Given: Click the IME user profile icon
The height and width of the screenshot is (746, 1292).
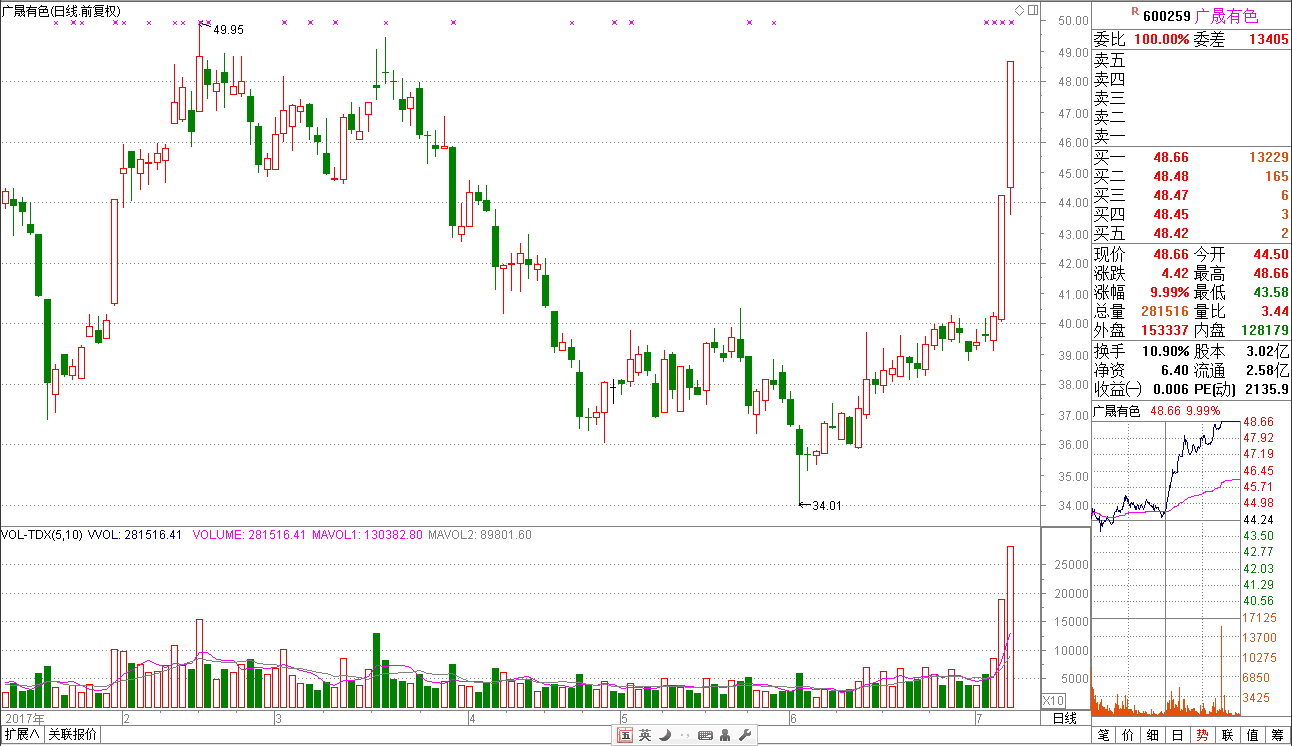Looking at the screenshot, I should 725,736.
